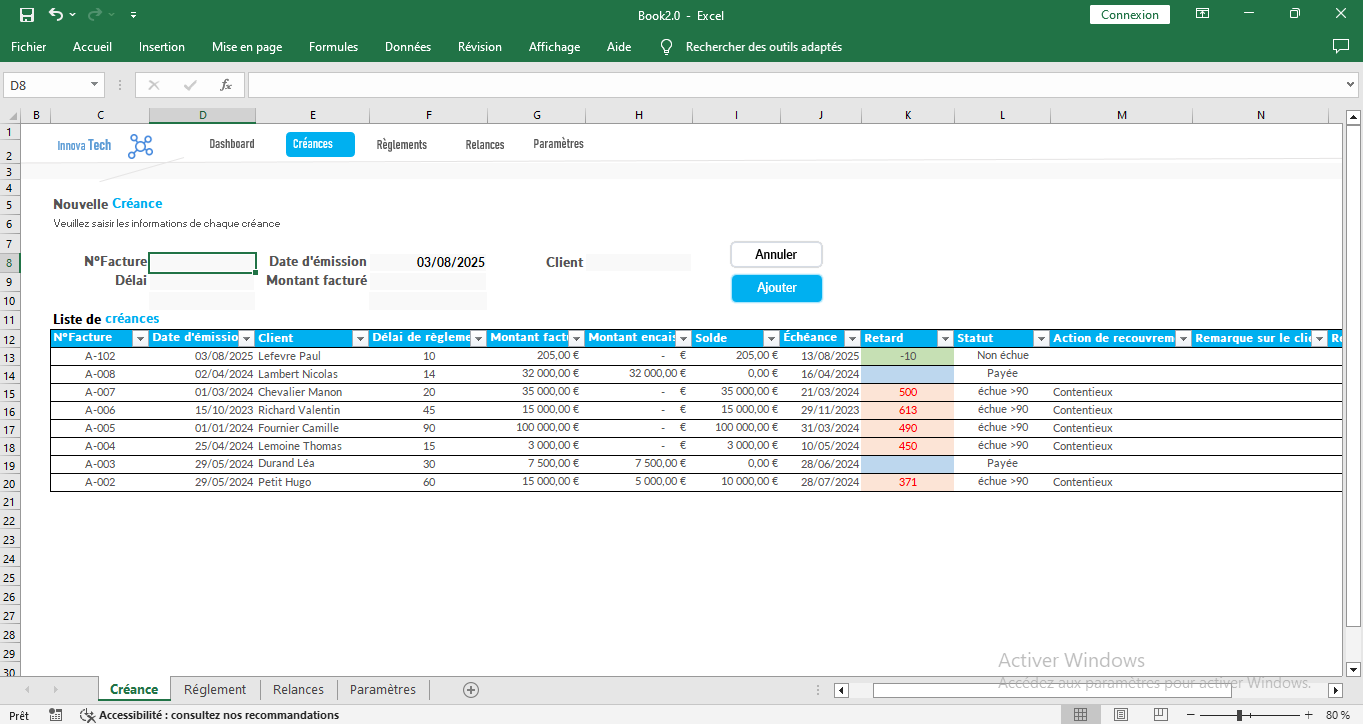Switch to Page Layout view icon

1121,715
